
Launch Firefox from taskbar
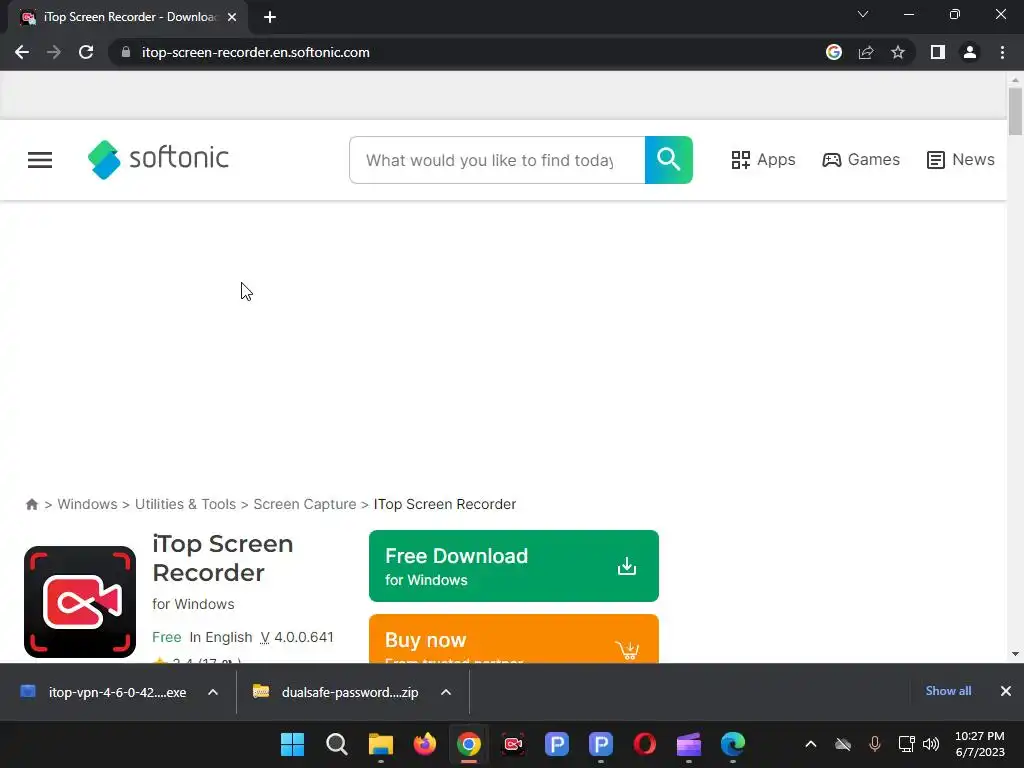[424, 744]
